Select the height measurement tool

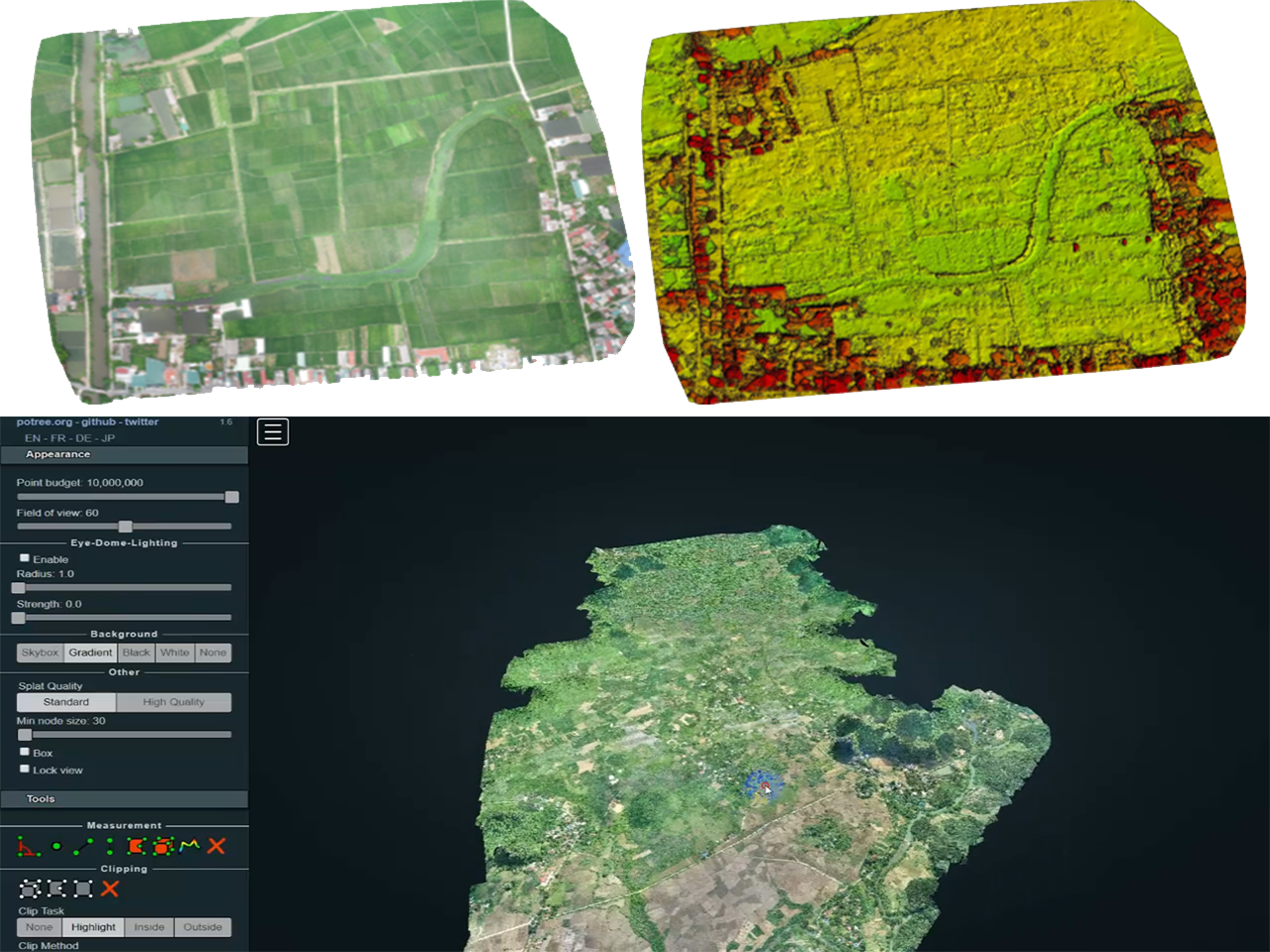coord(109,846)
